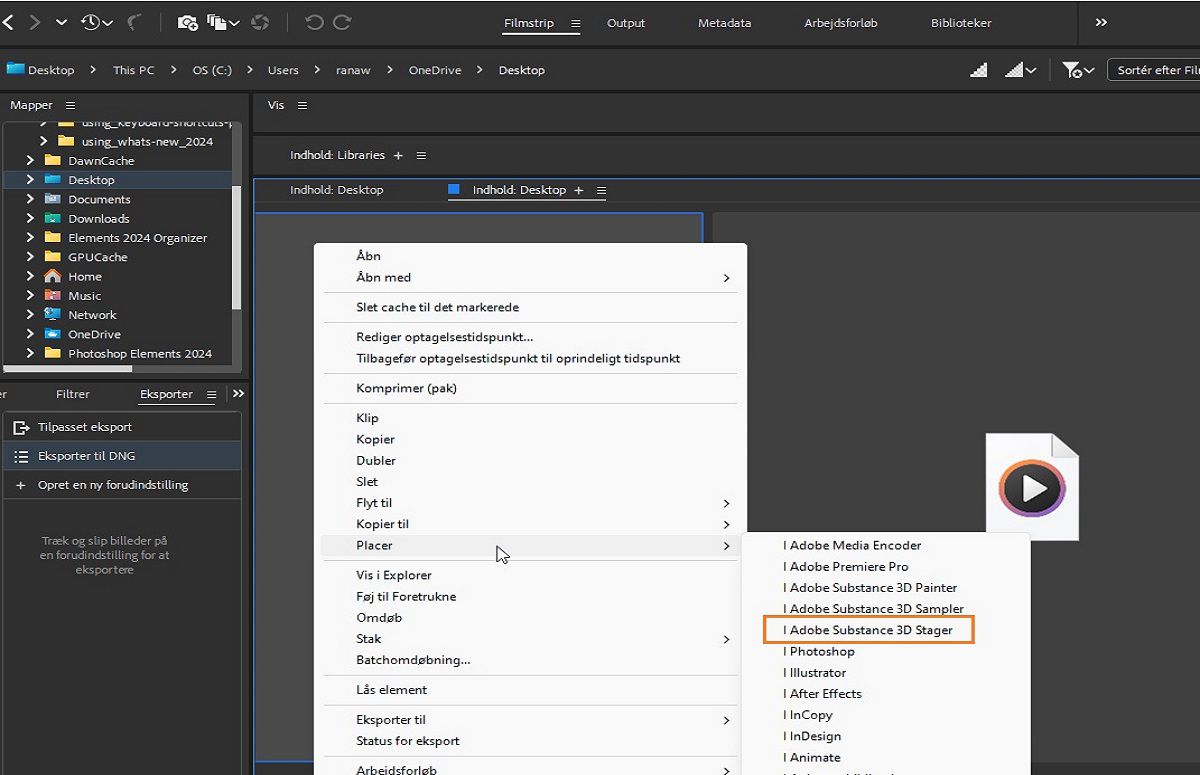Open the parent/favorites chevron next to forward arrow

62,22
